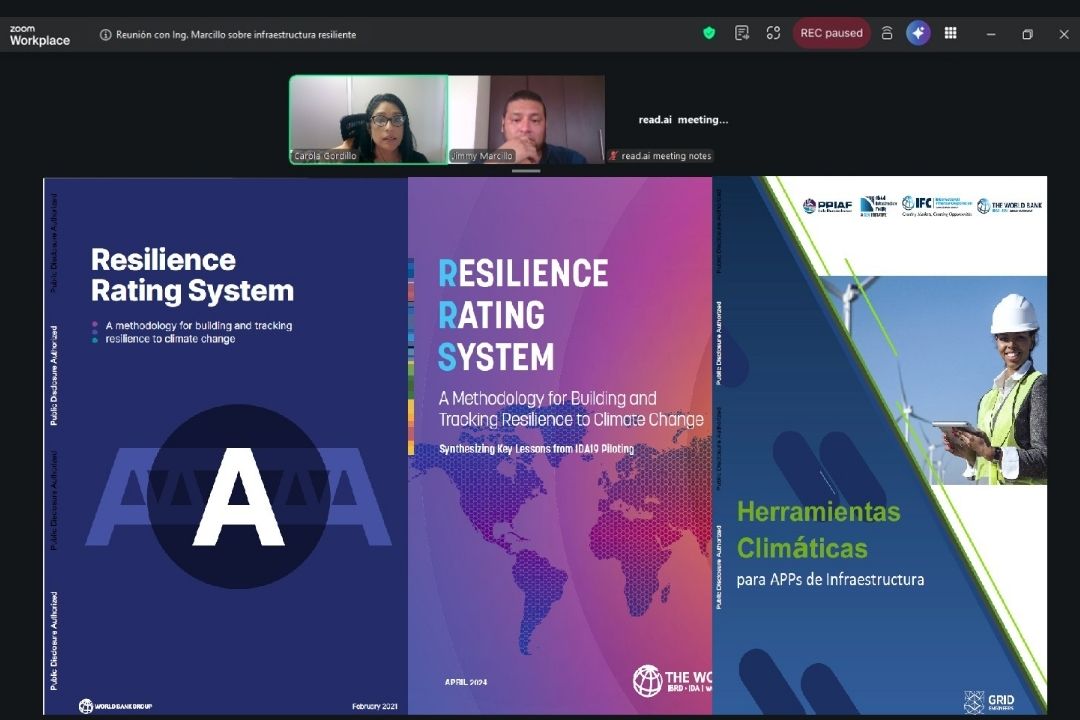1080x720 pixels.
Task: Select Jimmy Marcillo video thumbnail
Action: pos(527,120)
